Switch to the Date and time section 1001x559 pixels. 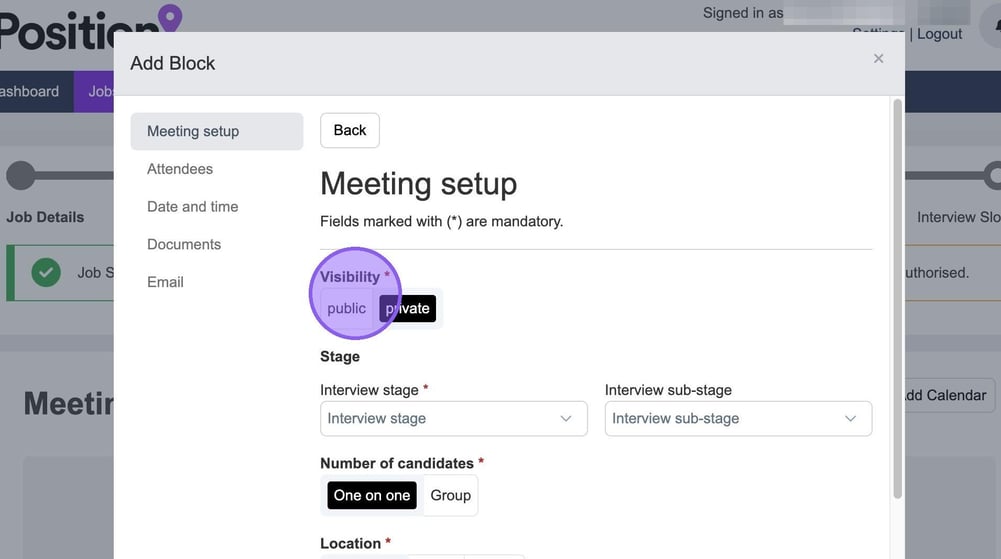tap(192, 207)
